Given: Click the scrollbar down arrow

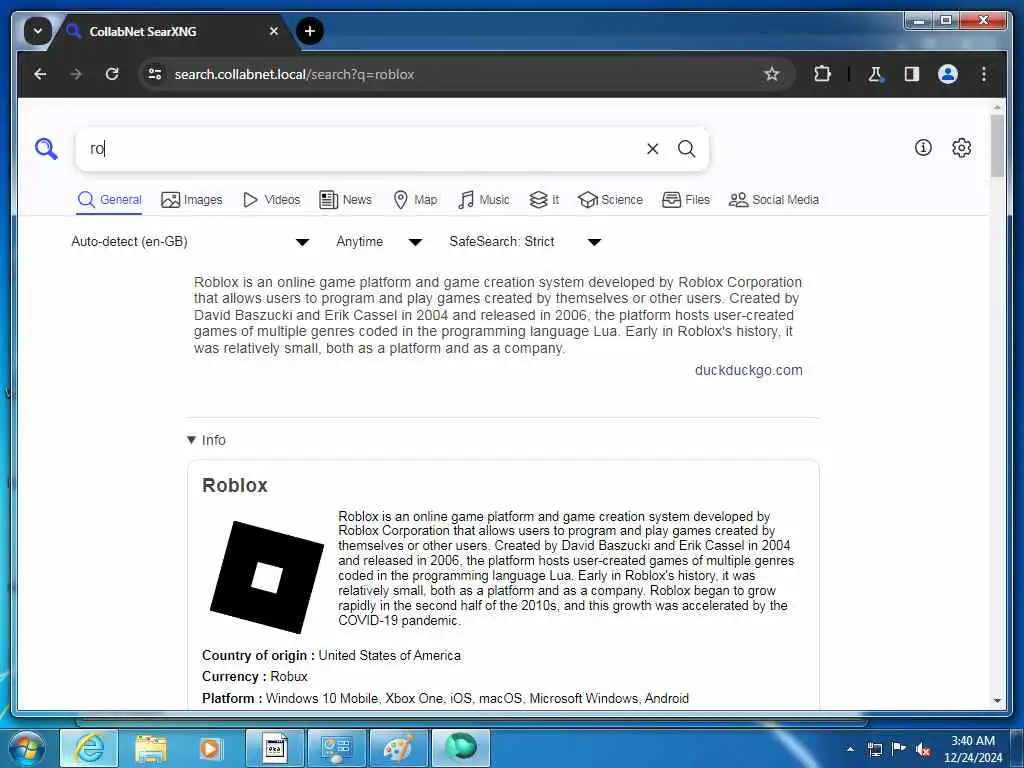Looking at the screenshot, I should coord(997,700).
